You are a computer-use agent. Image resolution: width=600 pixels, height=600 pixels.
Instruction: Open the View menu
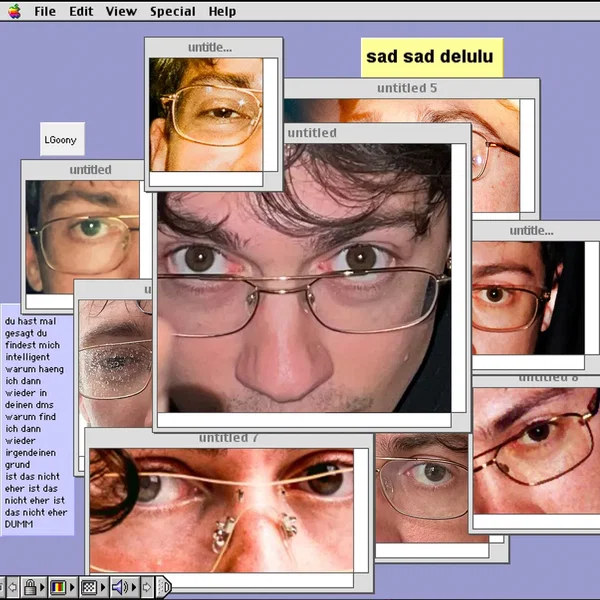(121, 11)
